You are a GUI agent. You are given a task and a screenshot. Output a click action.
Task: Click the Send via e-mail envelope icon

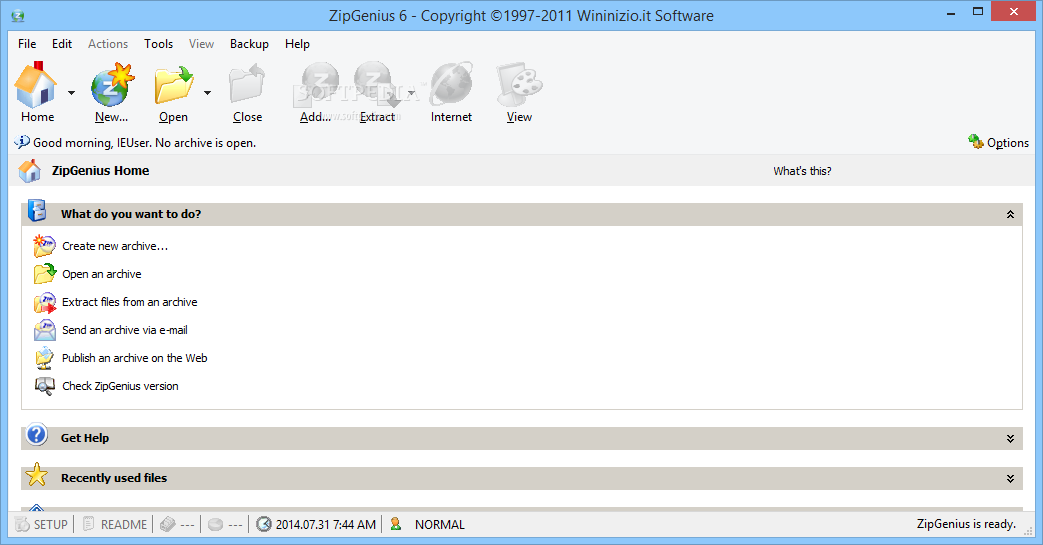(45, 330)
